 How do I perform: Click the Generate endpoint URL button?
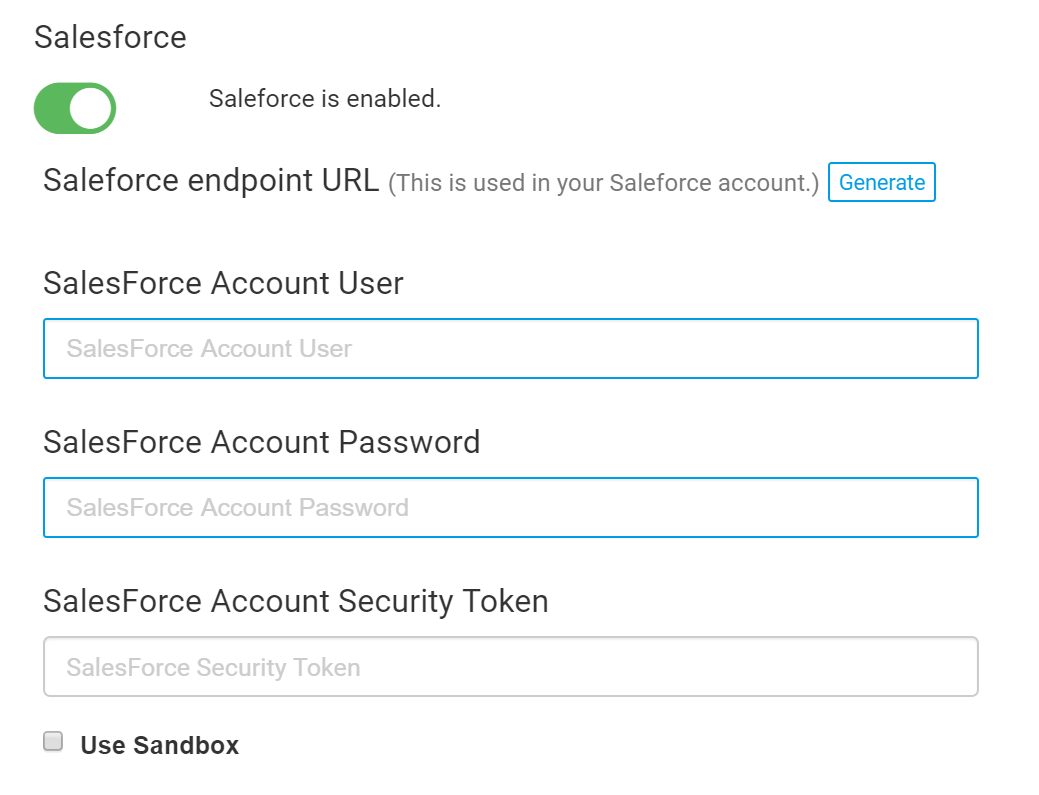pyautogui.click(x=881, y=182)
